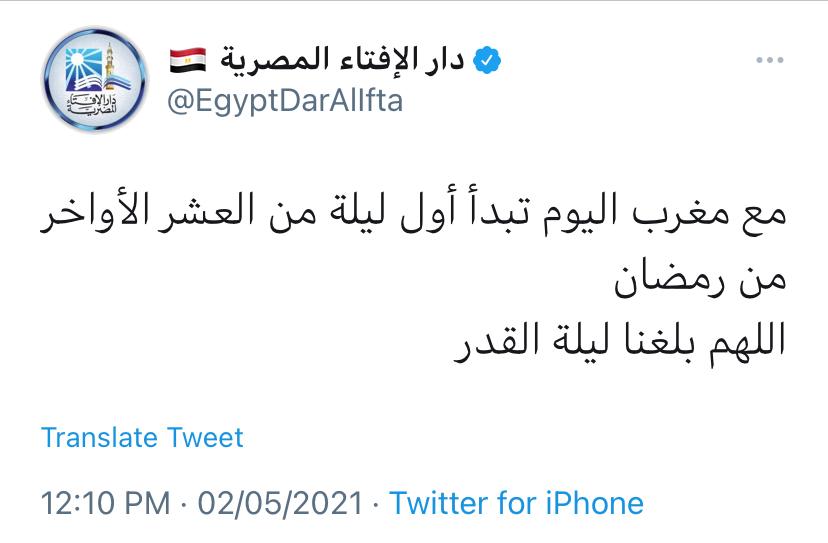Open the three-dot more options menu
Image resolution: width=828 pixels, height=543 pixels.
click(769, 61)
